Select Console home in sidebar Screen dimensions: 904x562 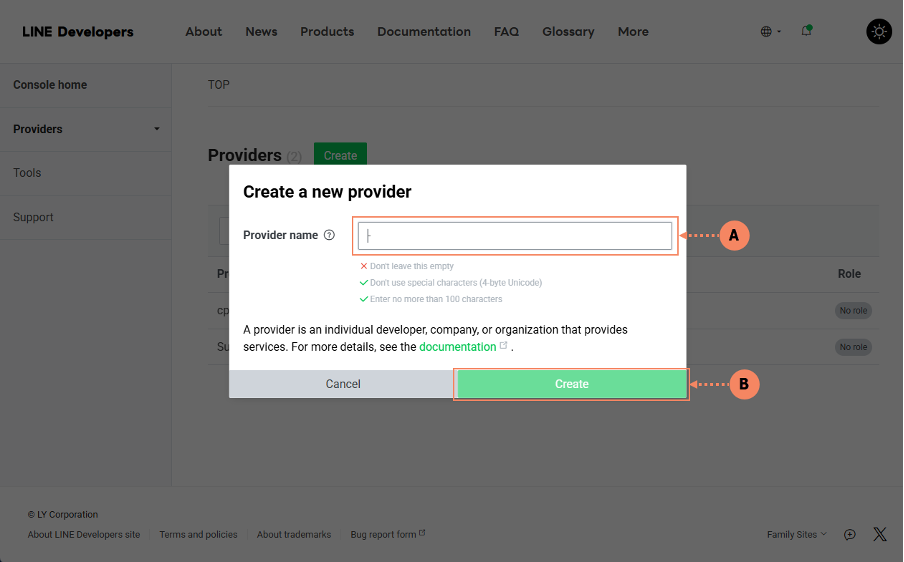click(x=50, y=85)
